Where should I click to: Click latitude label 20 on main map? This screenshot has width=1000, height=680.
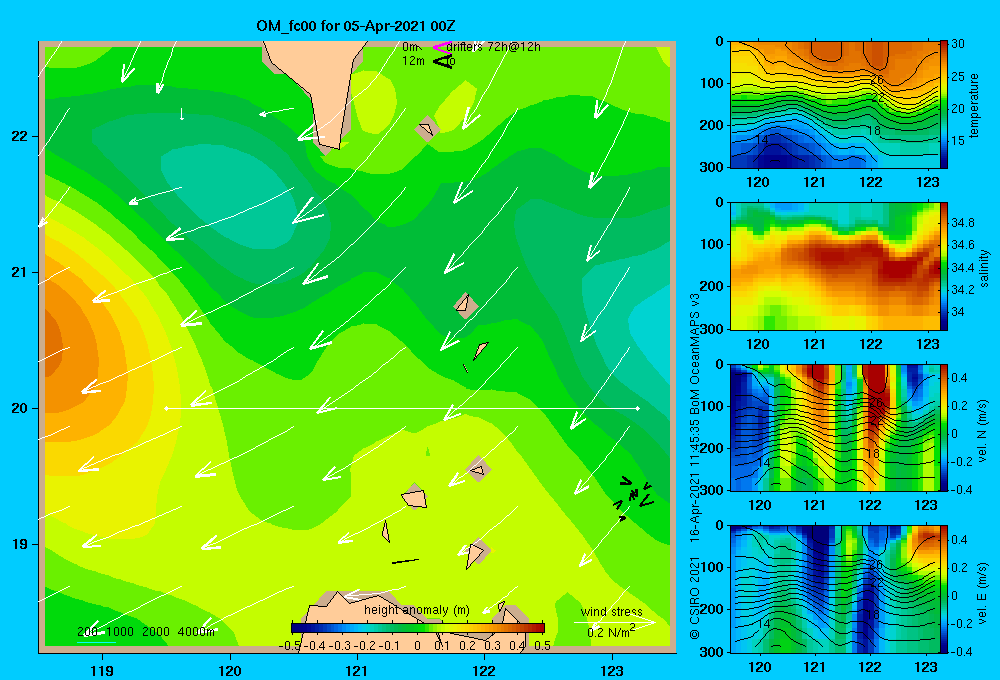pyautogui.click(x=20, y=408)
